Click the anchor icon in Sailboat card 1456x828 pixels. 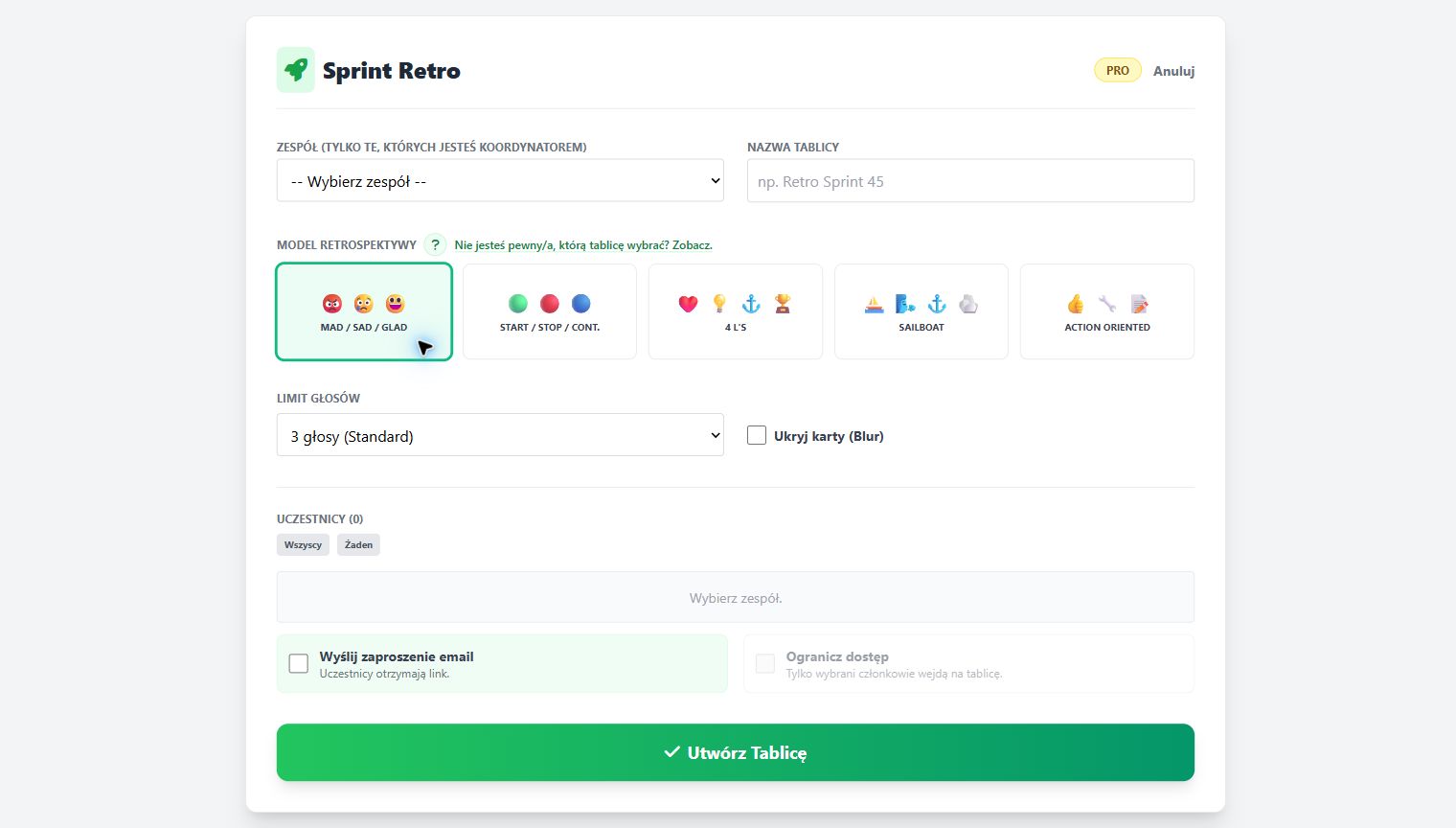(x=937, y=304)
